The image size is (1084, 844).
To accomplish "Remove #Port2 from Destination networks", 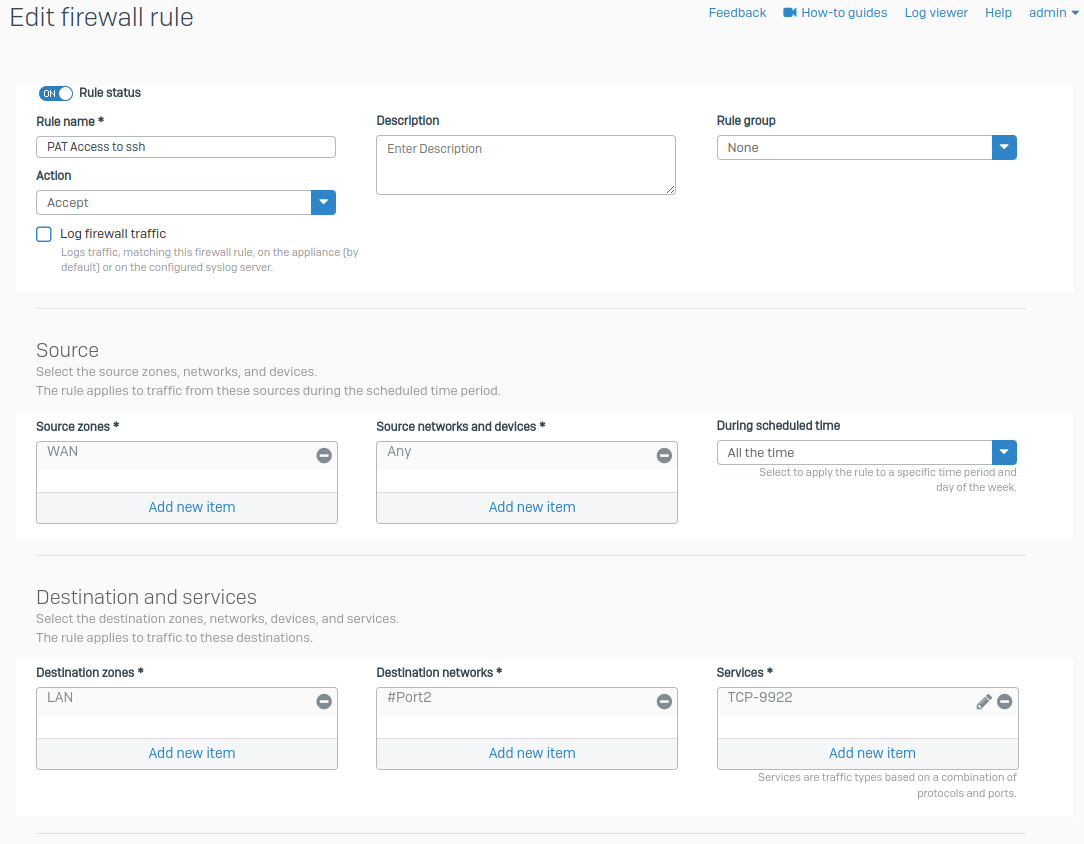I will [664, 702].
